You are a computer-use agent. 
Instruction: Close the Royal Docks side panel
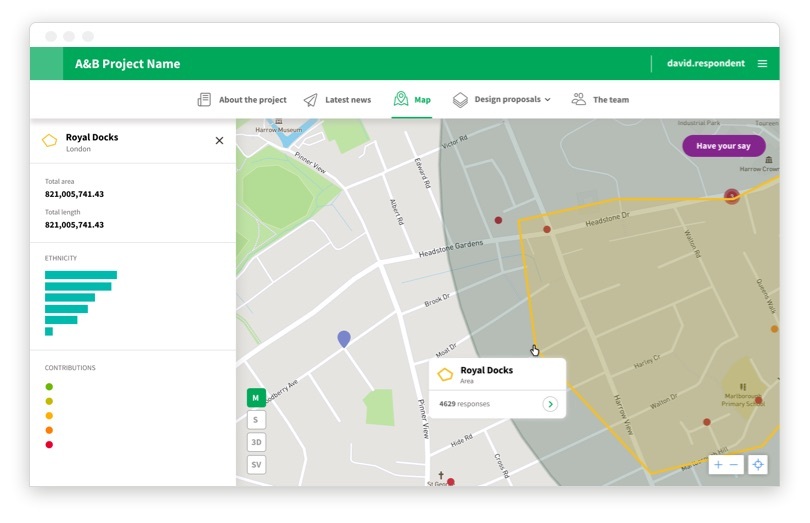pos(219,141)
